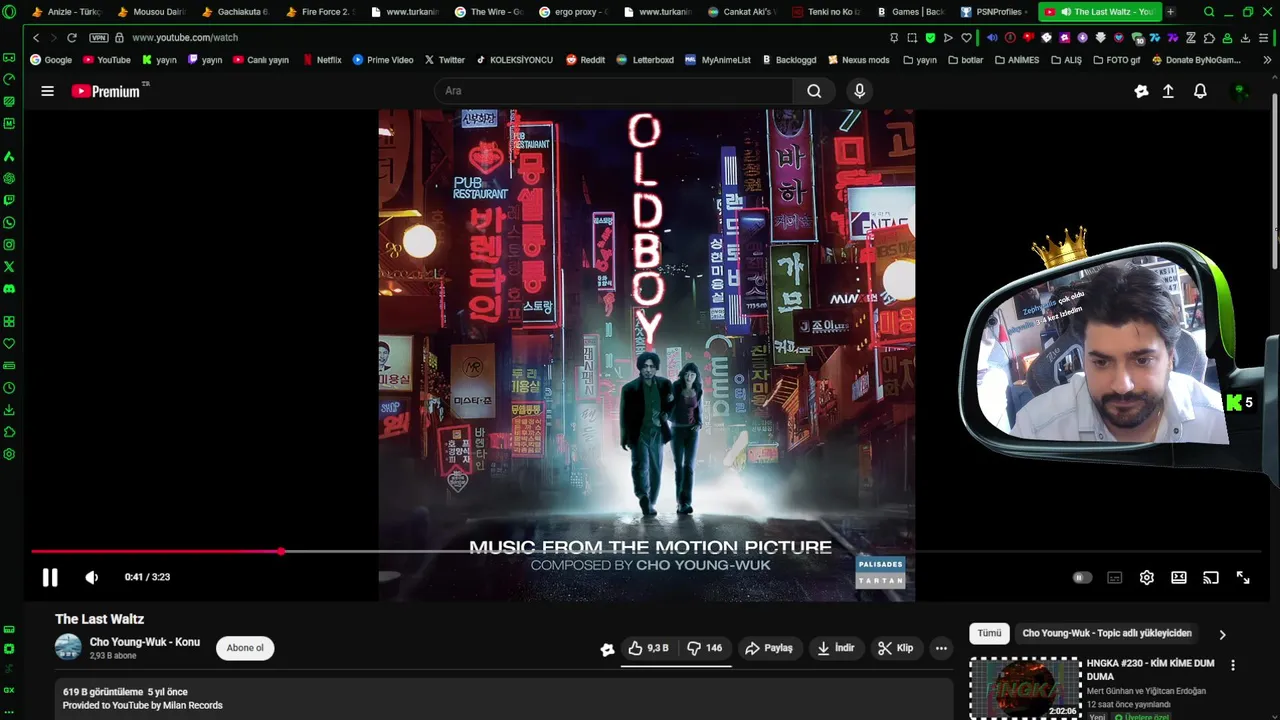Open more actions three-dot menu under video
The height and width of the screenshot is (720, 1280).
coord(941,648)
